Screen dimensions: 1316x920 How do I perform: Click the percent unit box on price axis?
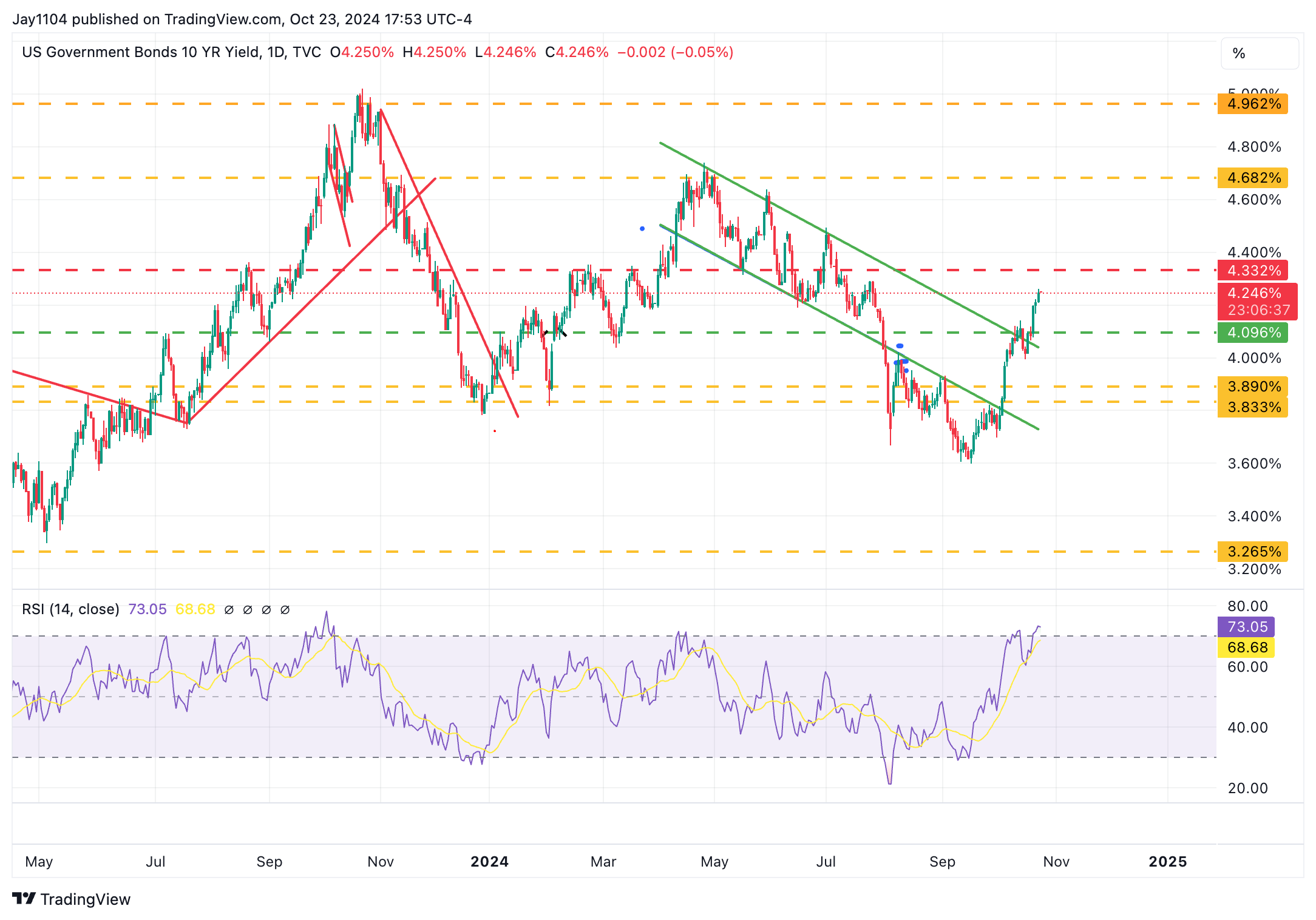coord(1260,53)
